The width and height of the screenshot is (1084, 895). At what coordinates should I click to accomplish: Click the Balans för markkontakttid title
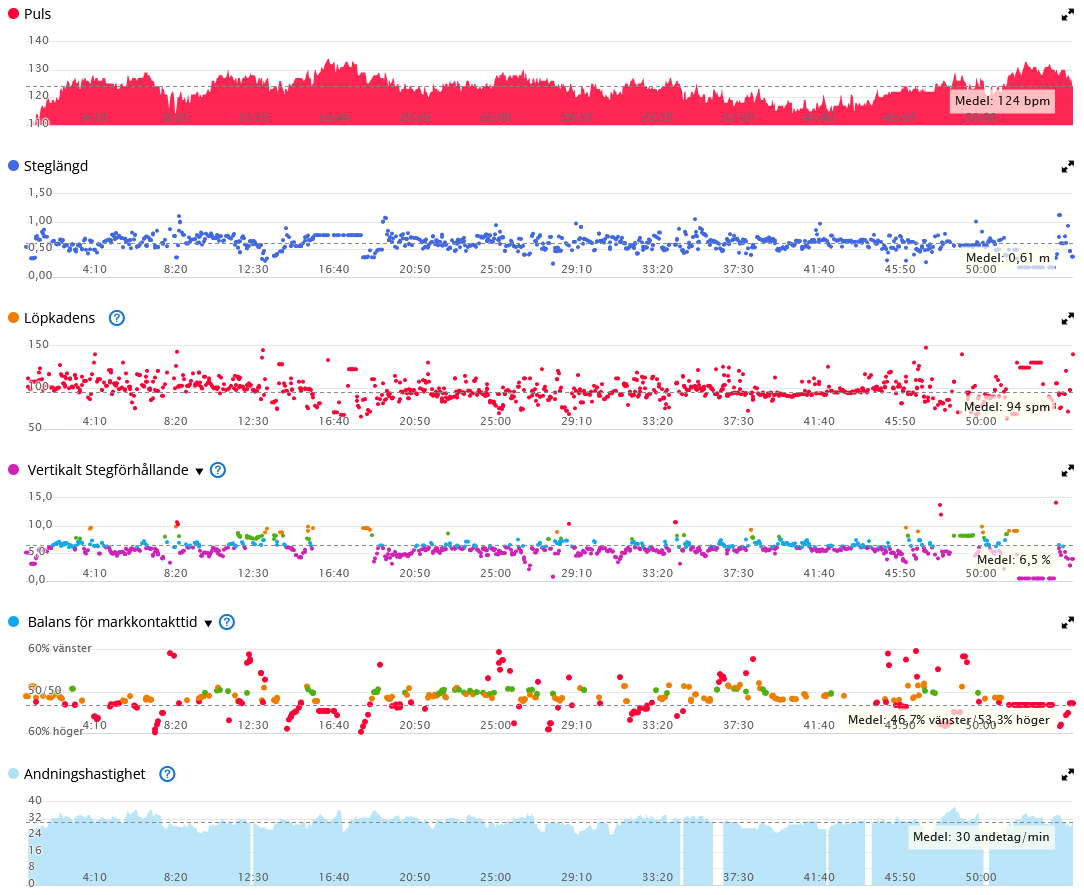(113, 622)
